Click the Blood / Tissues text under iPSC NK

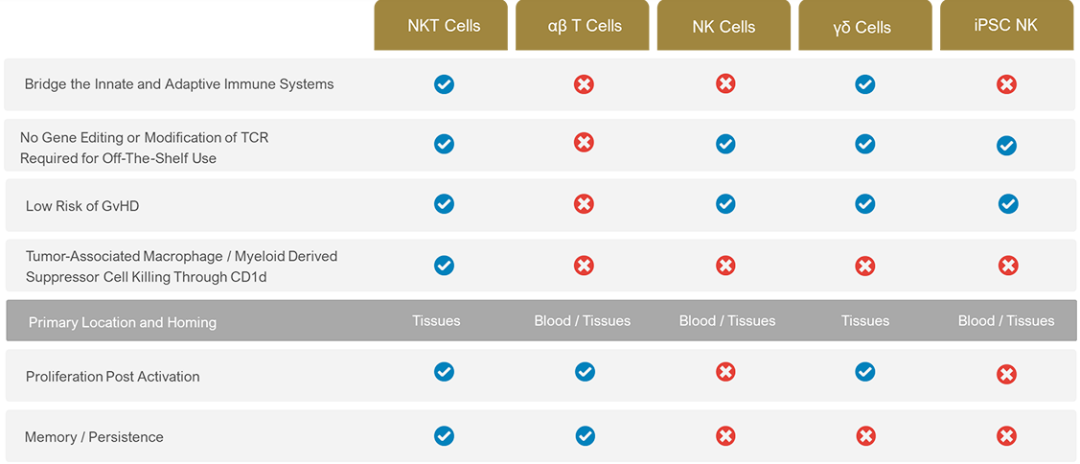click(1006, 321)
